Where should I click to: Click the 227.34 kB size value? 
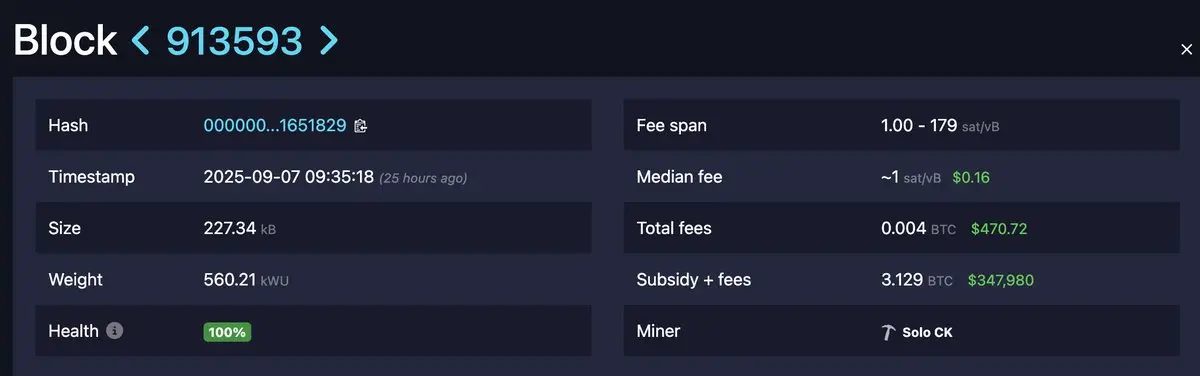(x=240, y=229)
